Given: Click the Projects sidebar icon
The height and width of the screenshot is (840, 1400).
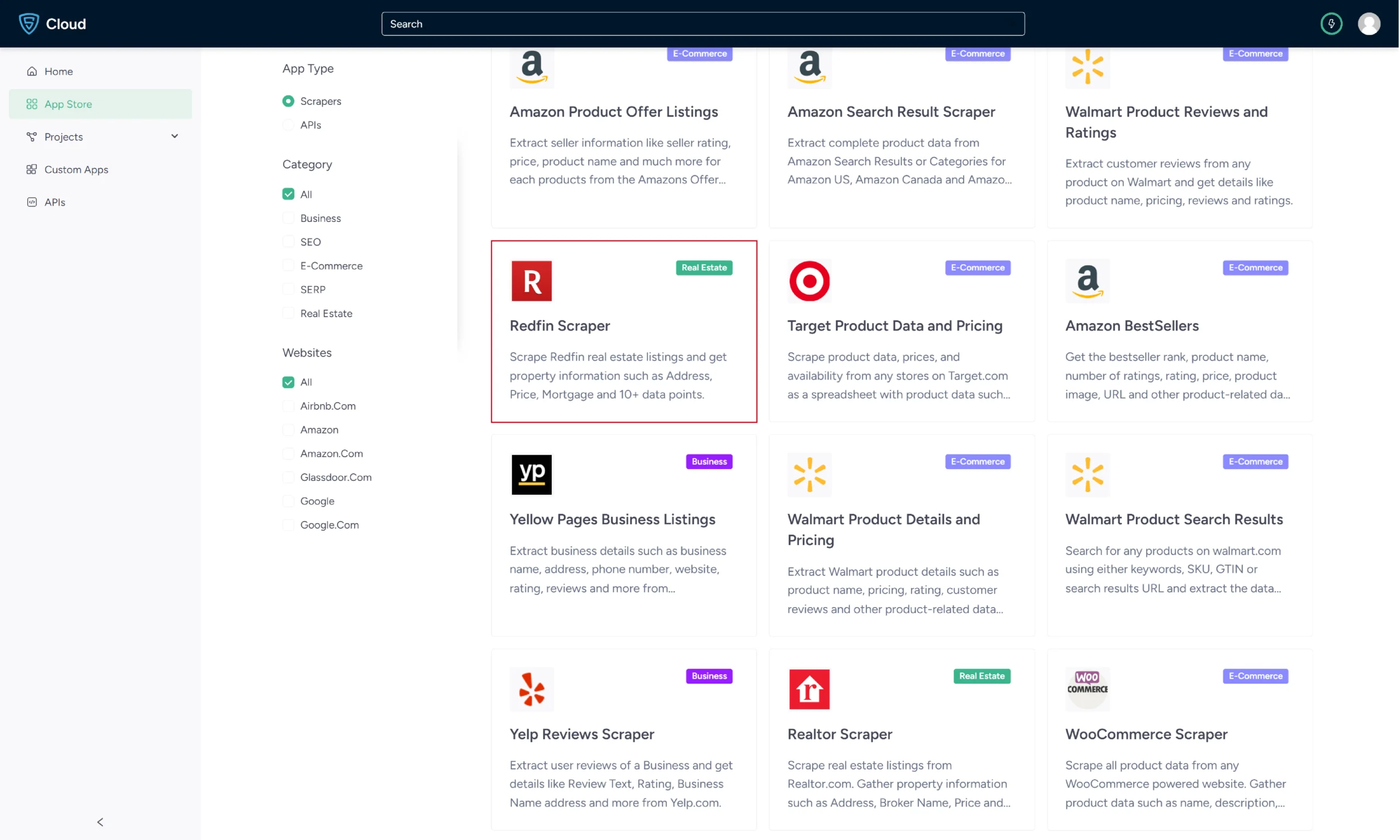Looking at the screenshot, I should pyautogui.click(x=32, y=136).
